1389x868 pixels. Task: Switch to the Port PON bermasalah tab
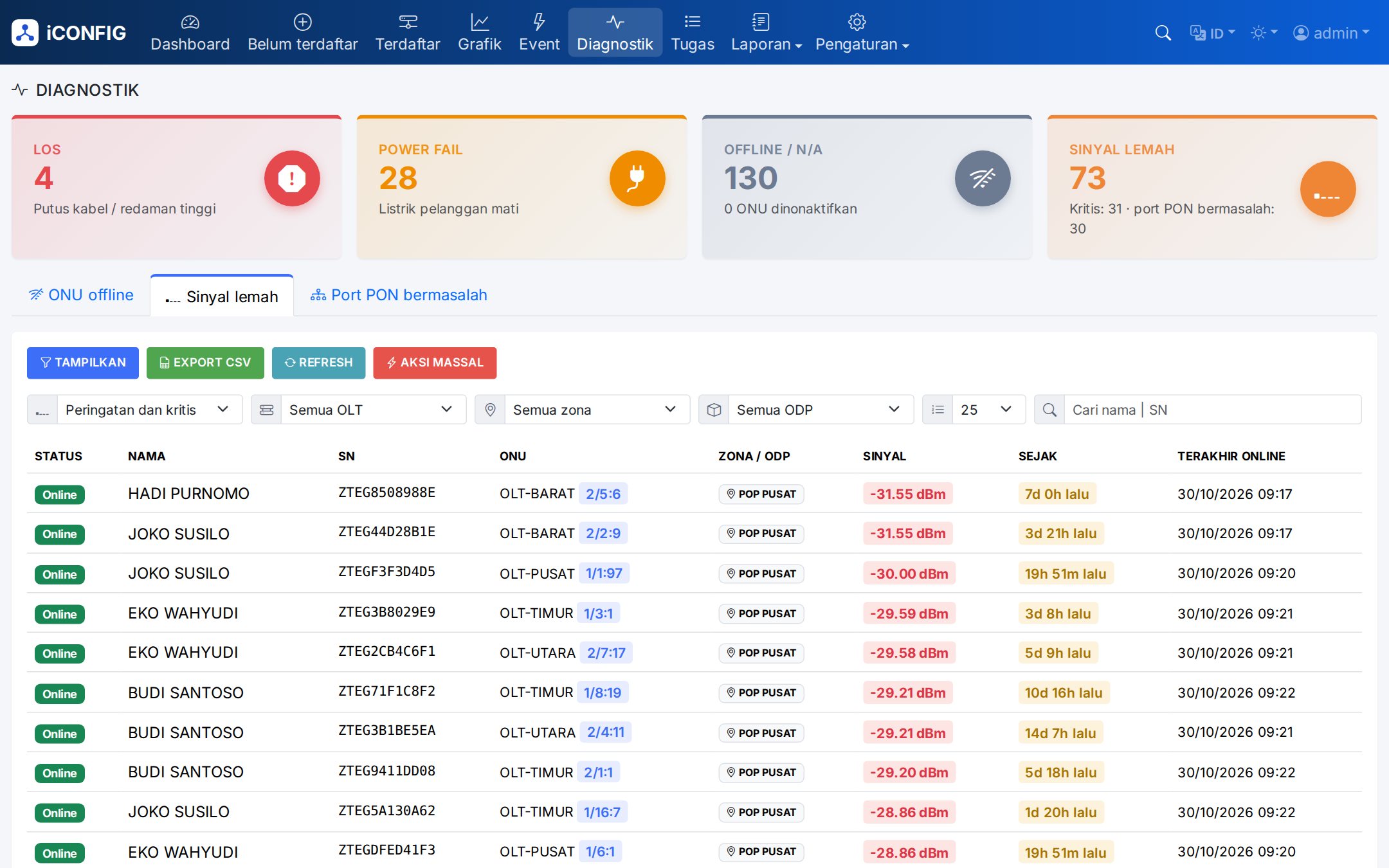pyautogui.click(x=399, y=294)
